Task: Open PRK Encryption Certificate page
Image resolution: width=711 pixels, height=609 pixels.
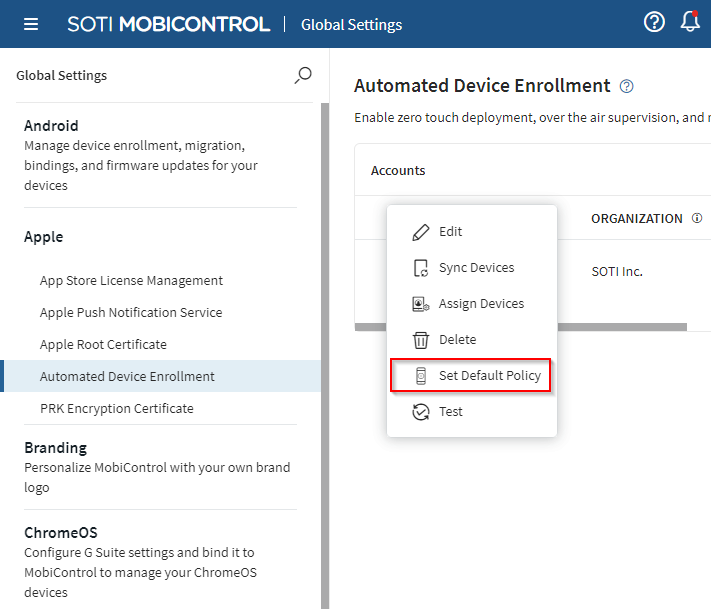Action: (x=117, y=409)
